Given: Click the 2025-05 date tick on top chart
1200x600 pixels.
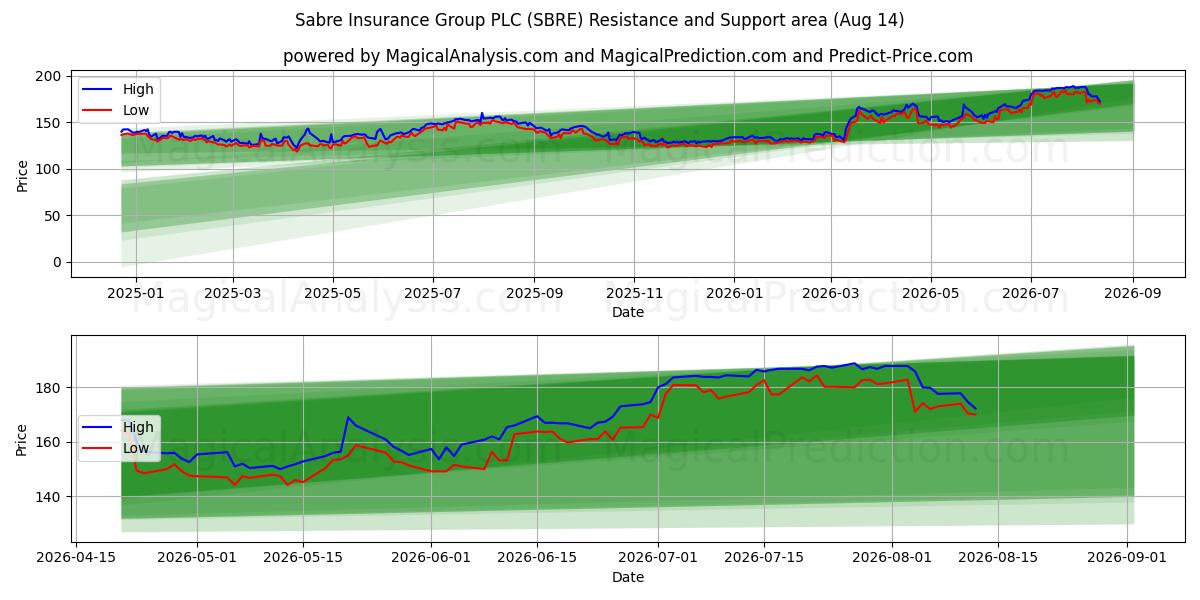Looking at the screenshot, I should coord(333,294).
